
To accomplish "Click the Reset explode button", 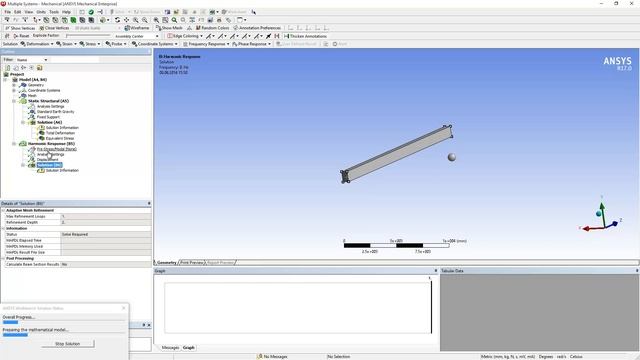I will [21, 36].
